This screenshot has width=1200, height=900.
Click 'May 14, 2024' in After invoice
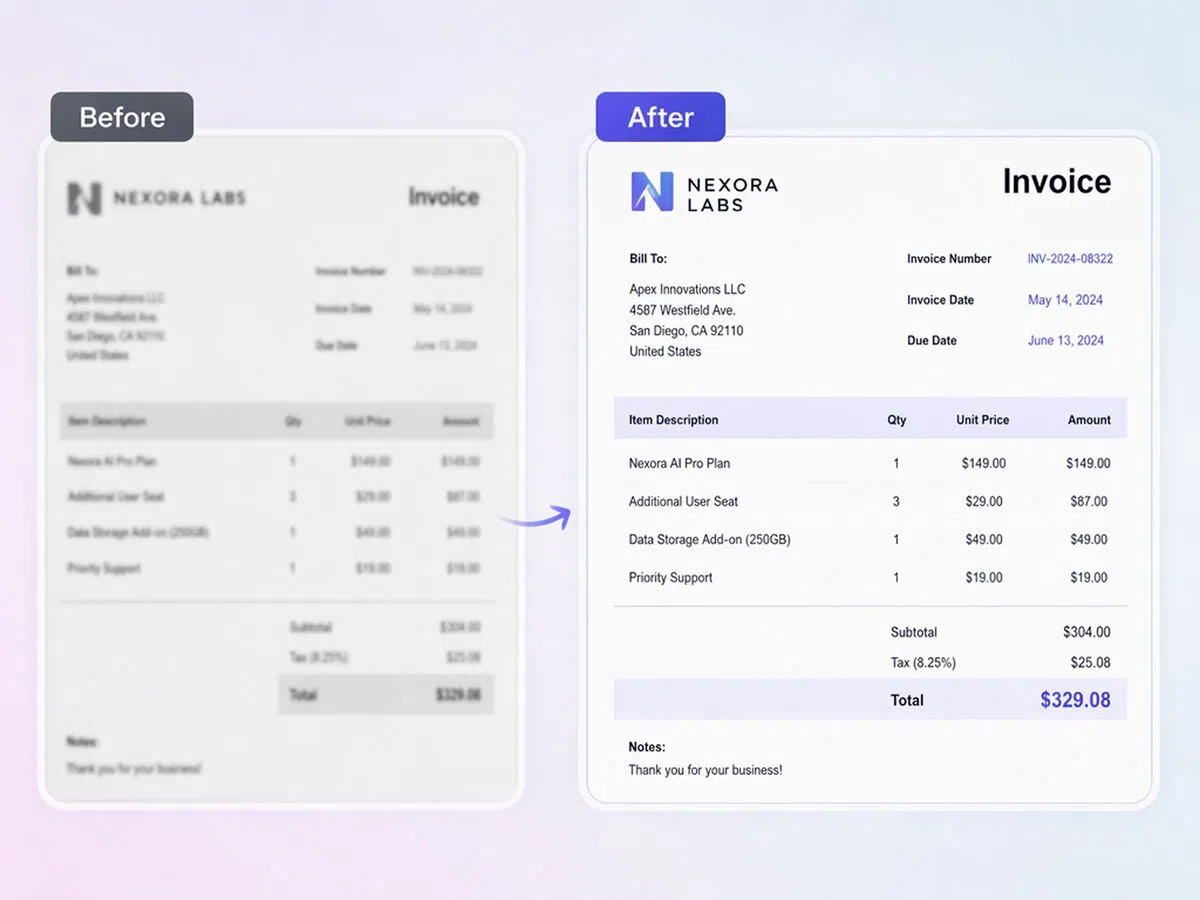[x=1066, y=300]
